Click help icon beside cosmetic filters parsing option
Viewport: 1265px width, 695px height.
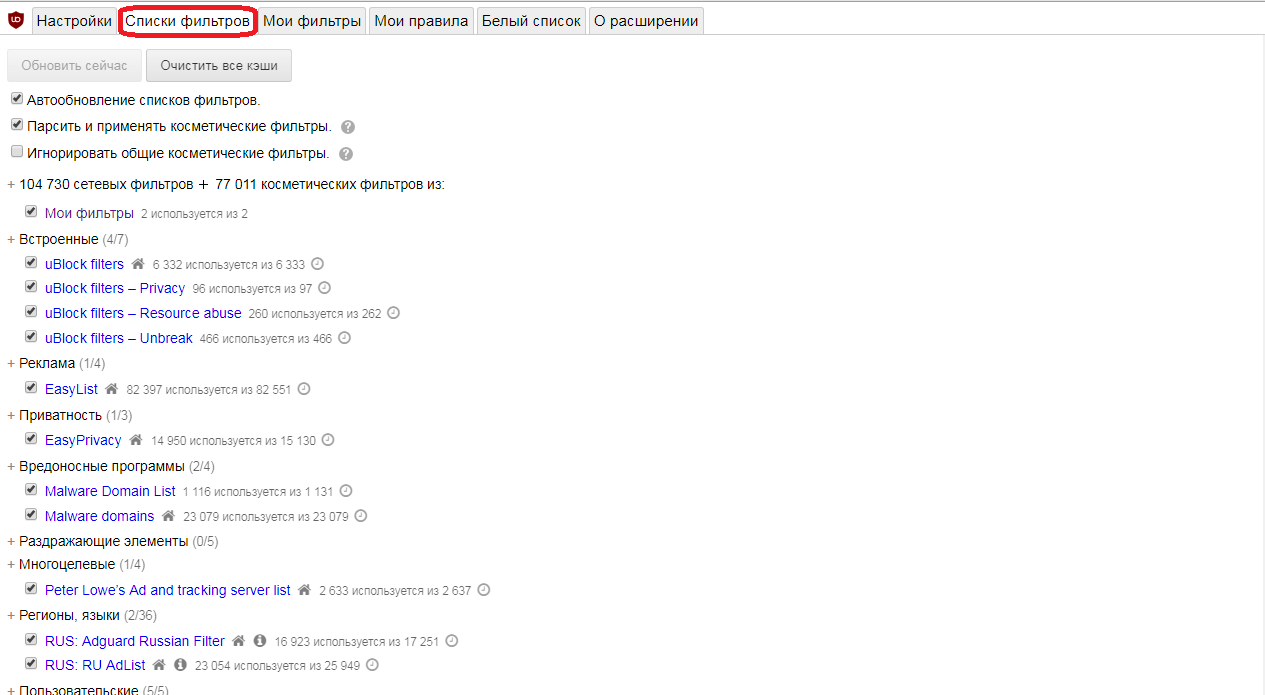tap(348, 128)
